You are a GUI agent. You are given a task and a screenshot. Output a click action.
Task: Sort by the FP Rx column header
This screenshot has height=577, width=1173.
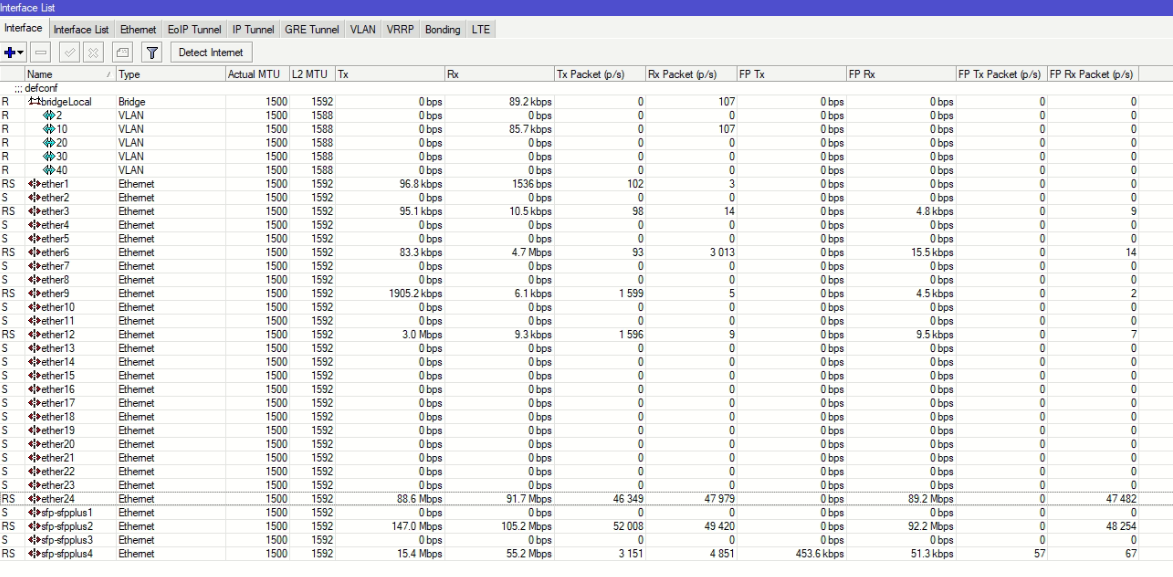(901, 74)
